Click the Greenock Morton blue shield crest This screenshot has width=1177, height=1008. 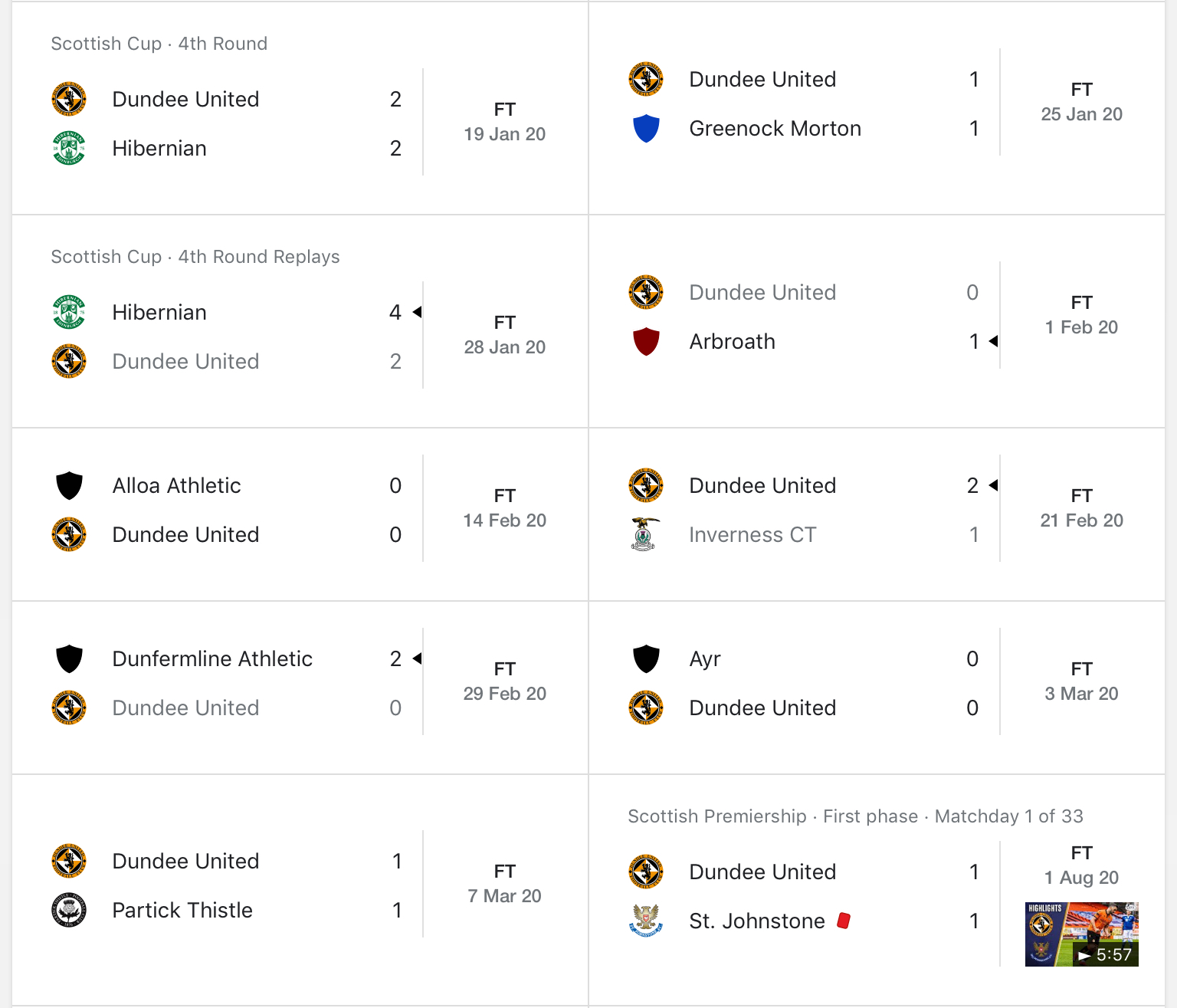coord(646,128)
